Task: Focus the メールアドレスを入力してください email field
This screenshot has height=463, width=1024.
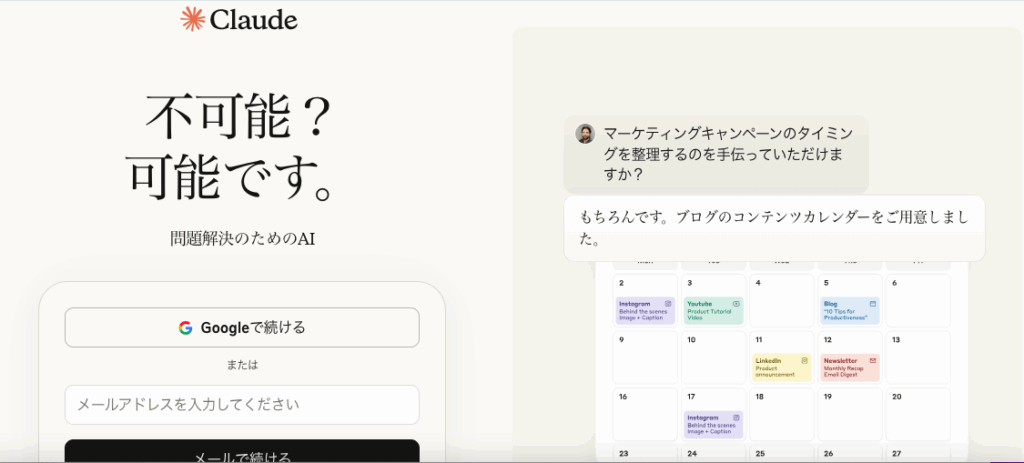Action: 242,404
